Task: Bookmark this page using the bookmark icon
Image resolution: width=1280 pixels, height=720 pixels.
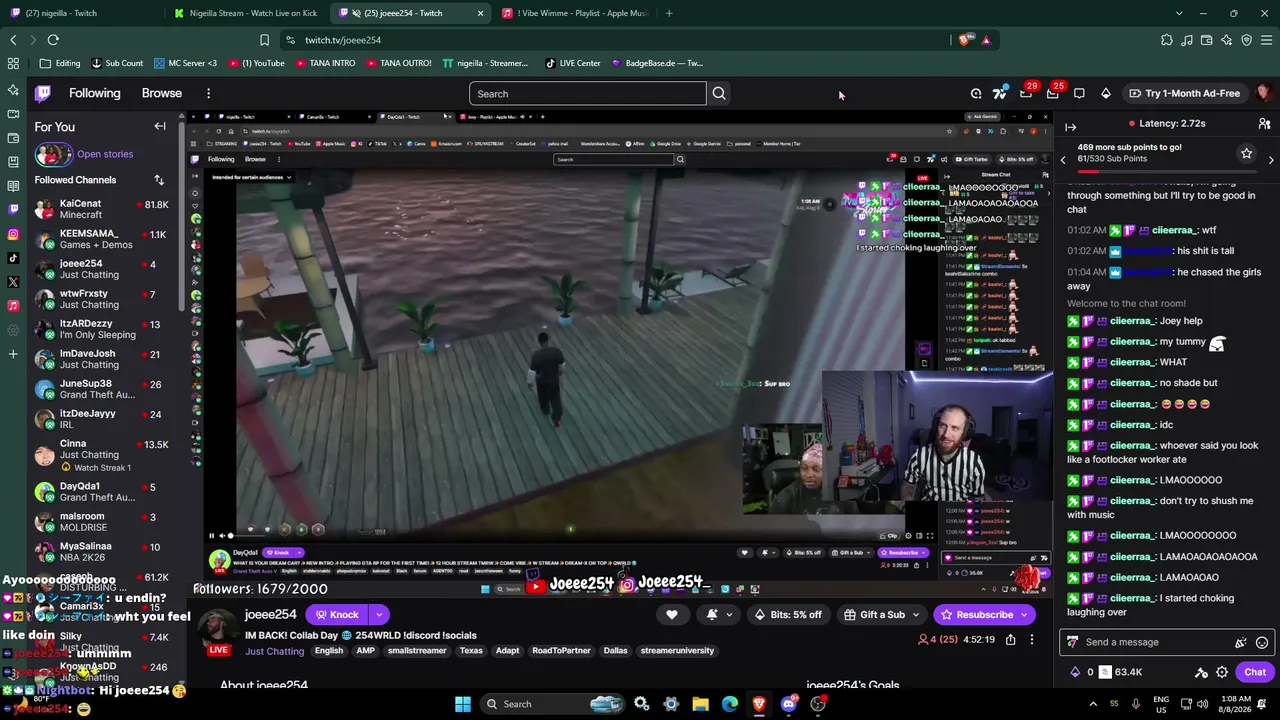Action: click(264, 40)
